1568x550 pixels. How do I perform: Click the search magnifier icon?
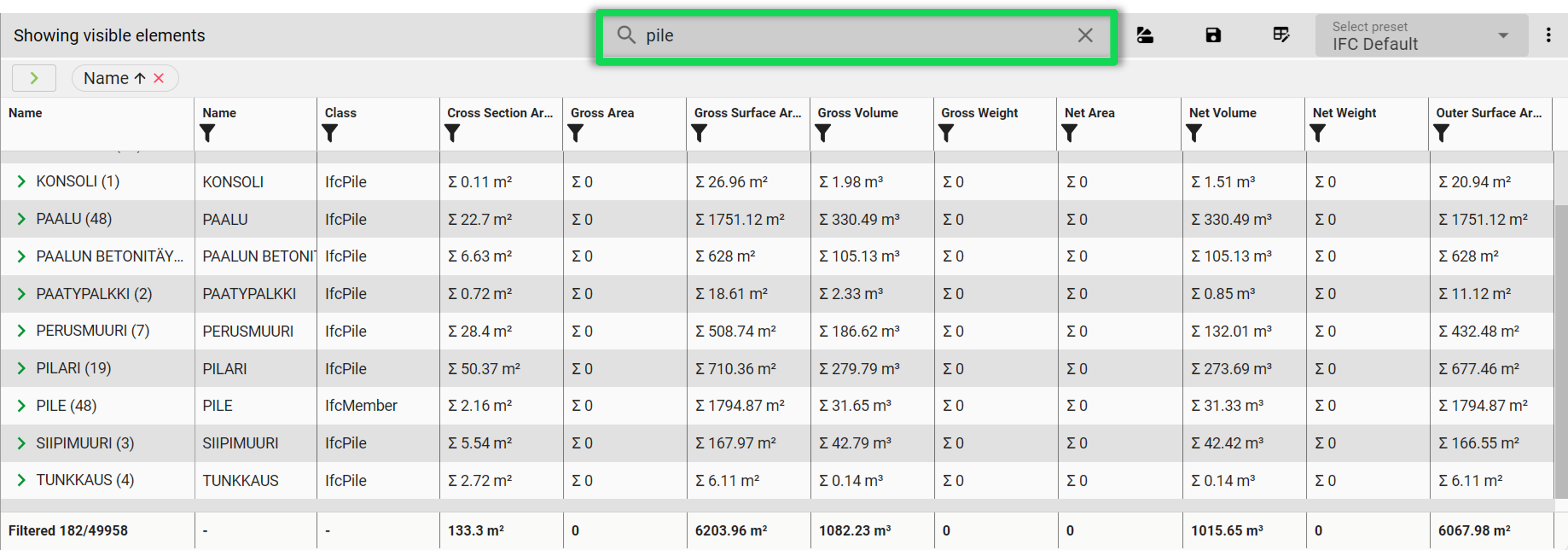626,35
